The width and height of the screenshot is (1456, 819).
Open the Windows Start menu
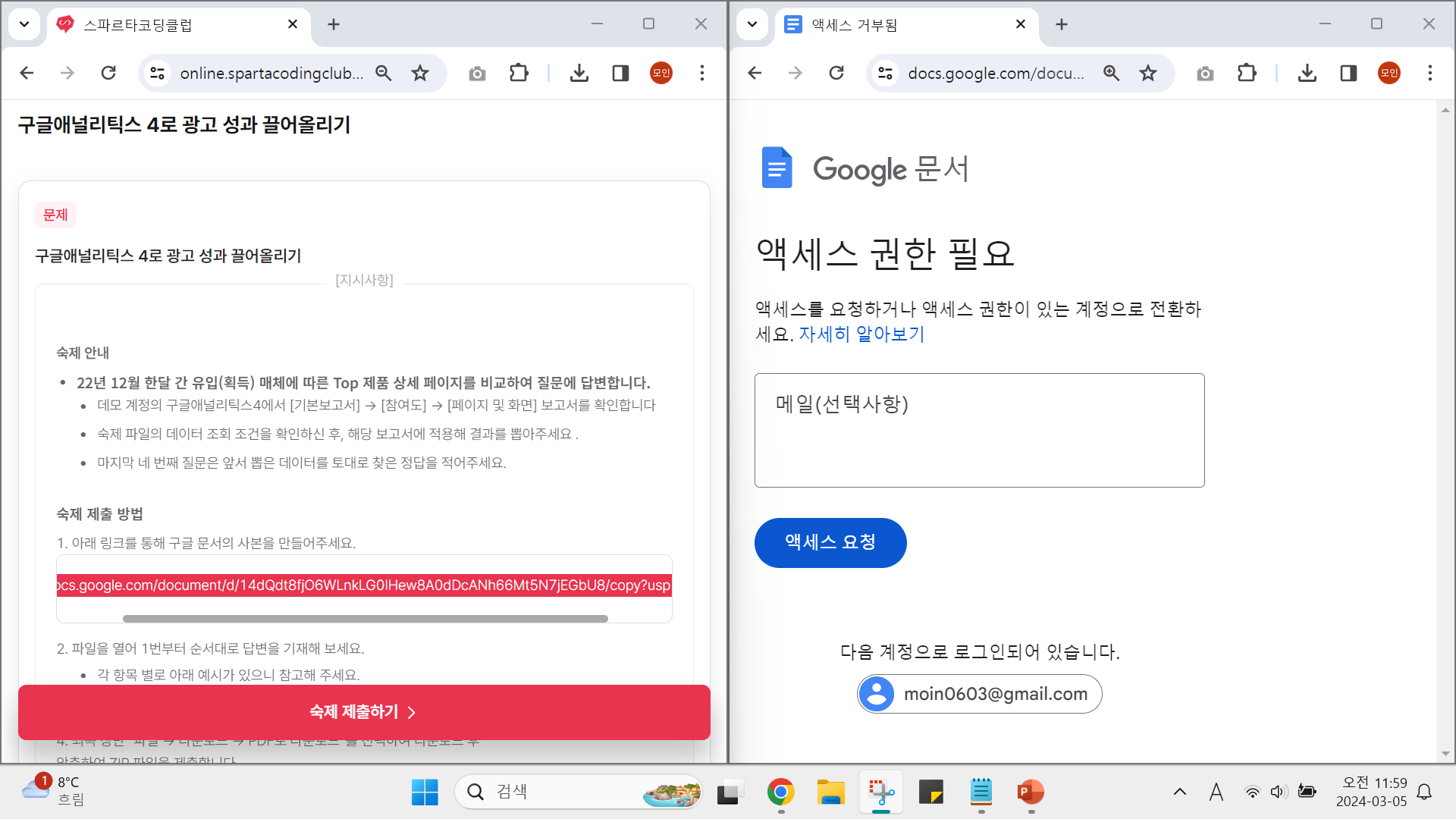pyautogui.click(x=425, y=792)
